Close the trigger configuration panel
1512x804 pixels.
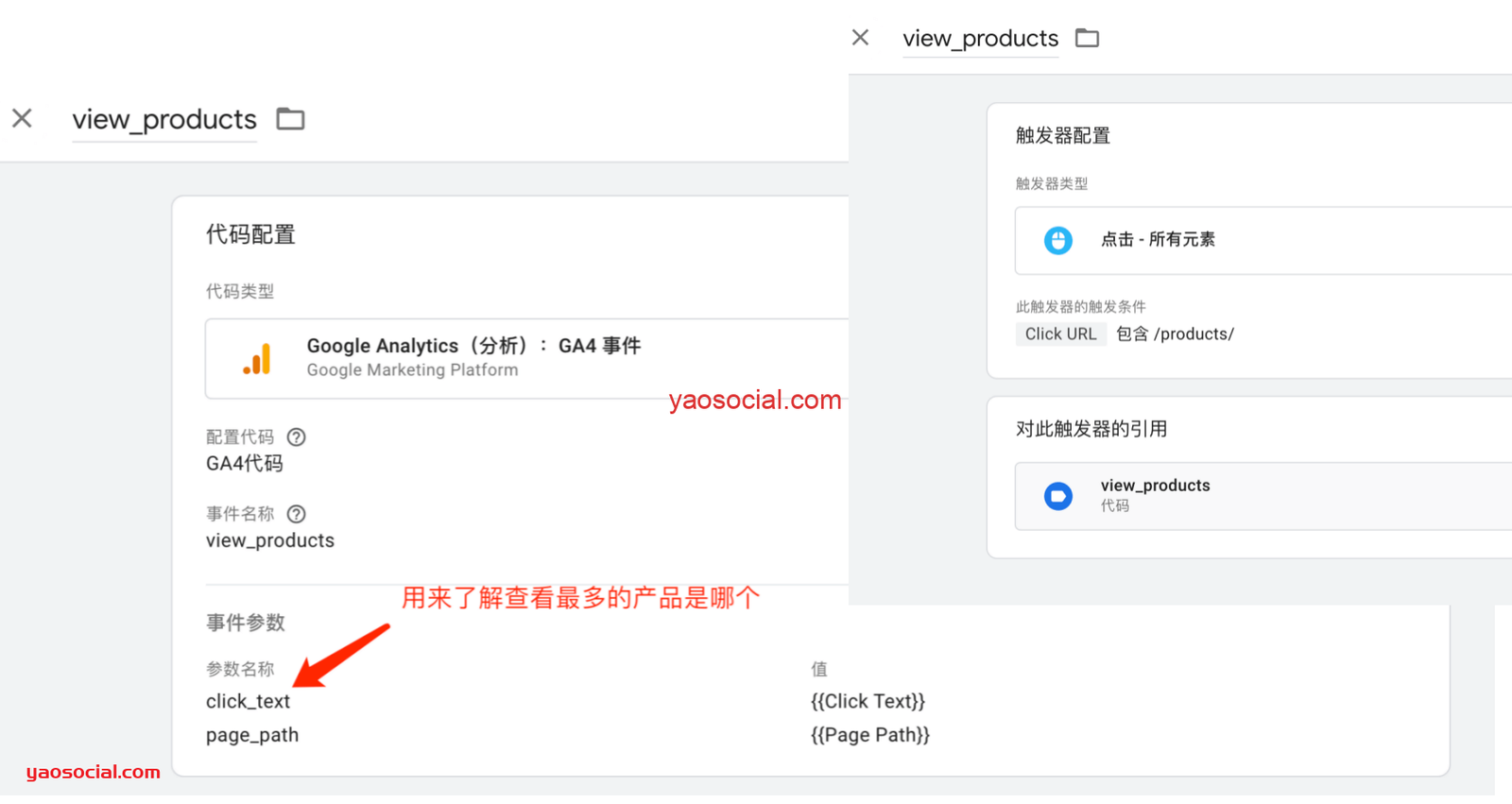[x=860, y=38]
